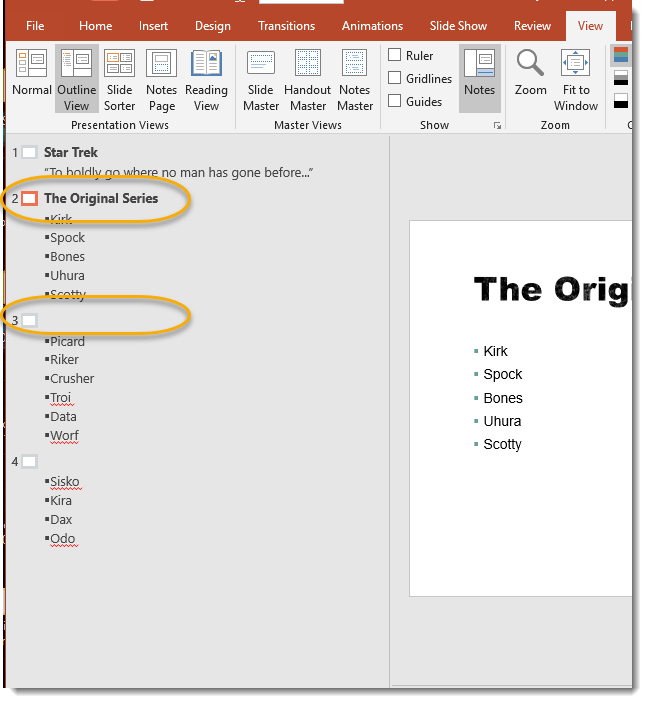
Task: Open the Animations tab
Action: coord(372,26)
